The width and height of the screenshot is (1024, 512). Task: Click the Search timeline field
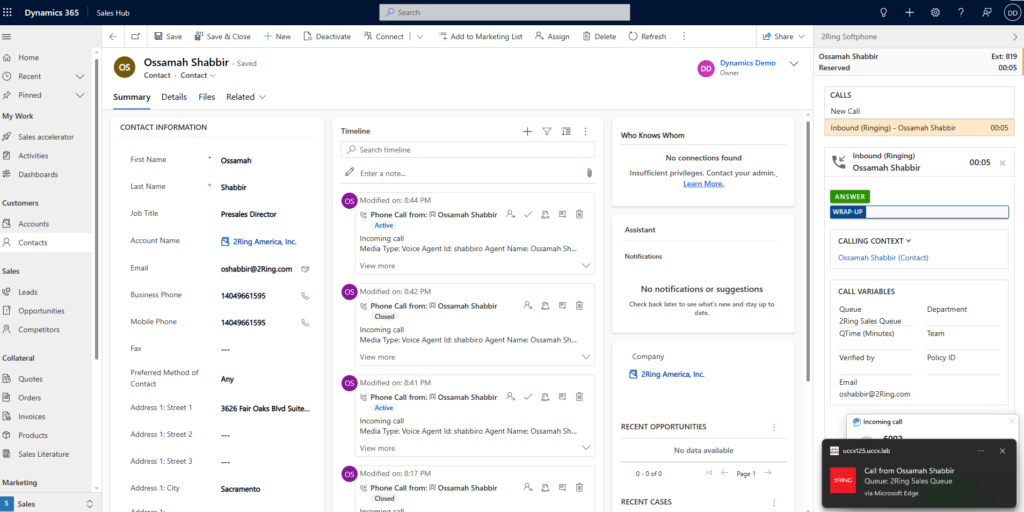tap(468, 150)
